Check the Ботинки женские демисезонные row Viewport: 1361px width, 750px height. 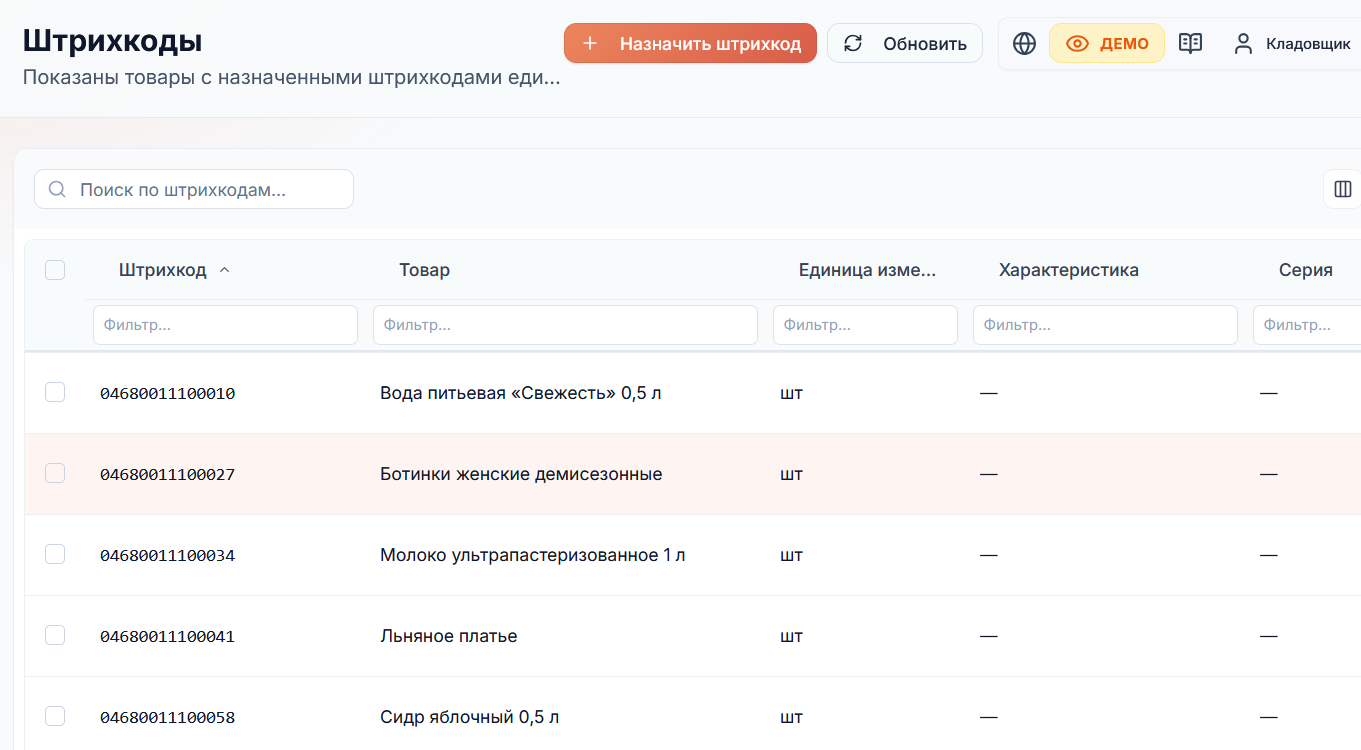[55, 473]
